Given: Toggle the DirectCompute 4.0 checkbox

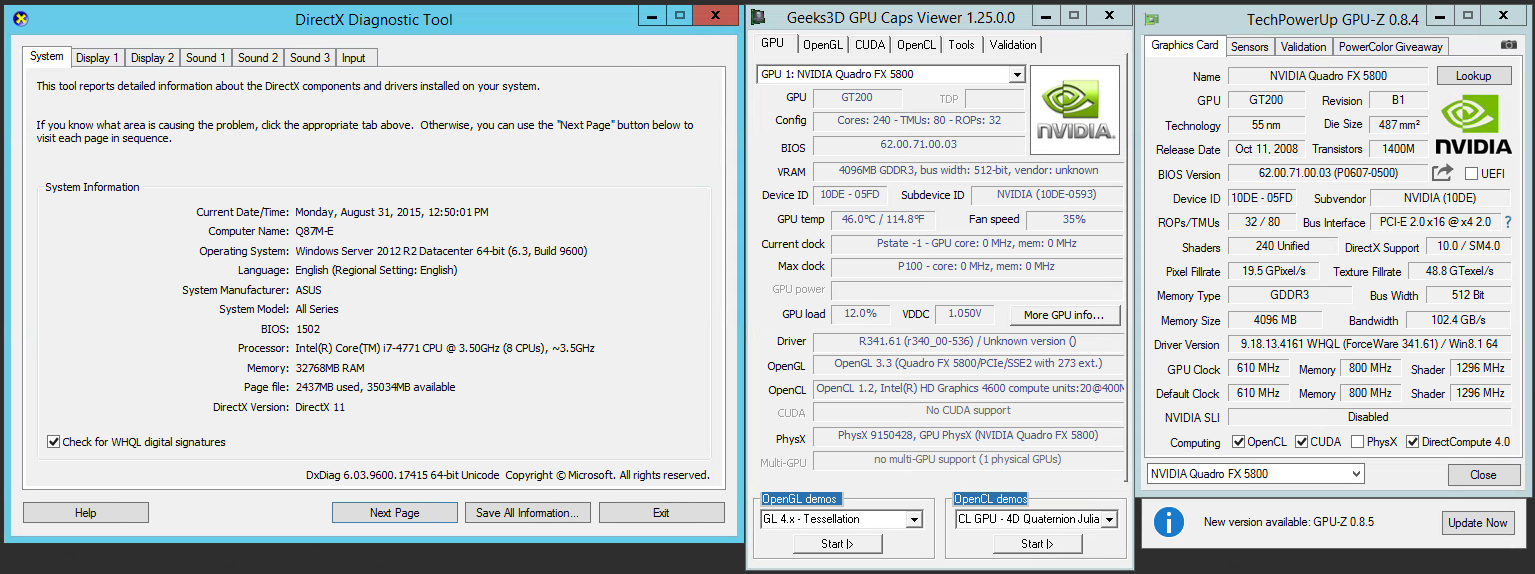Looking at the screenshot, I should [x=1413, y=442].
